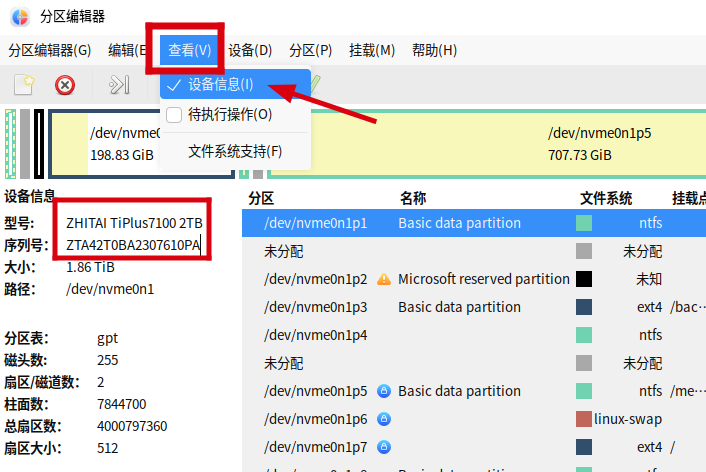Select the gray unallocated strip in disk map
Image resolution: width=706 pixels, height=472 pixels.
coord(25,144)
